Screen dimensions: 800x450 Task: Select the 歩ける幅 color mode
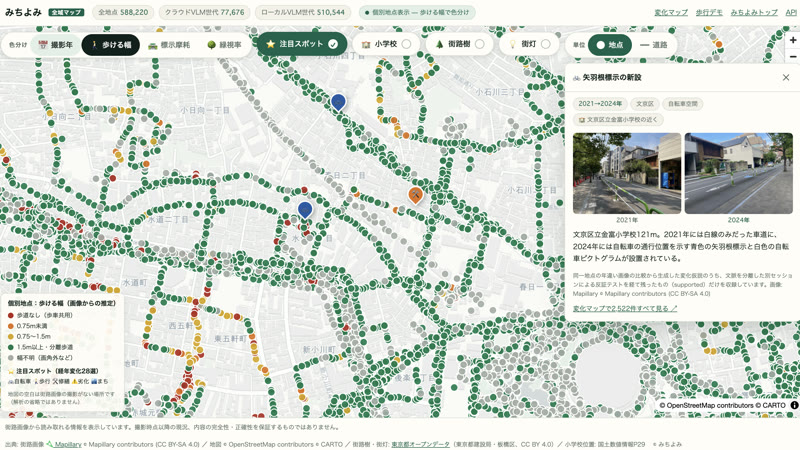(111, 45)
